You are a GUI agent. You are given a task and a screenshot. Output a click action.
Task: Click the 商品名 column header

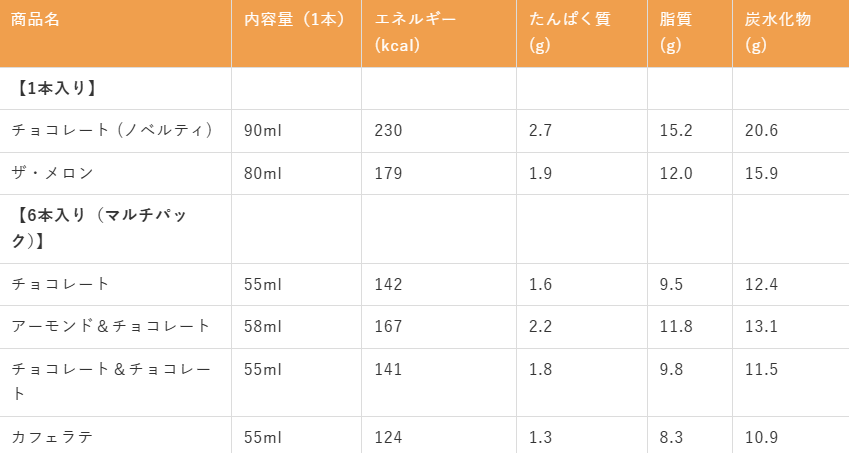(35, 19)
